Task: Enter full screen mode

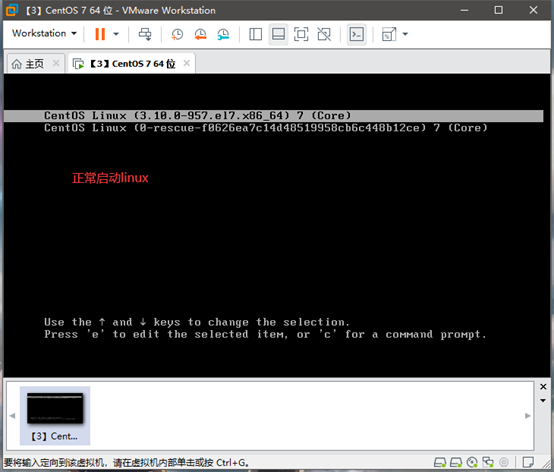Action: [x=301, y=34]
